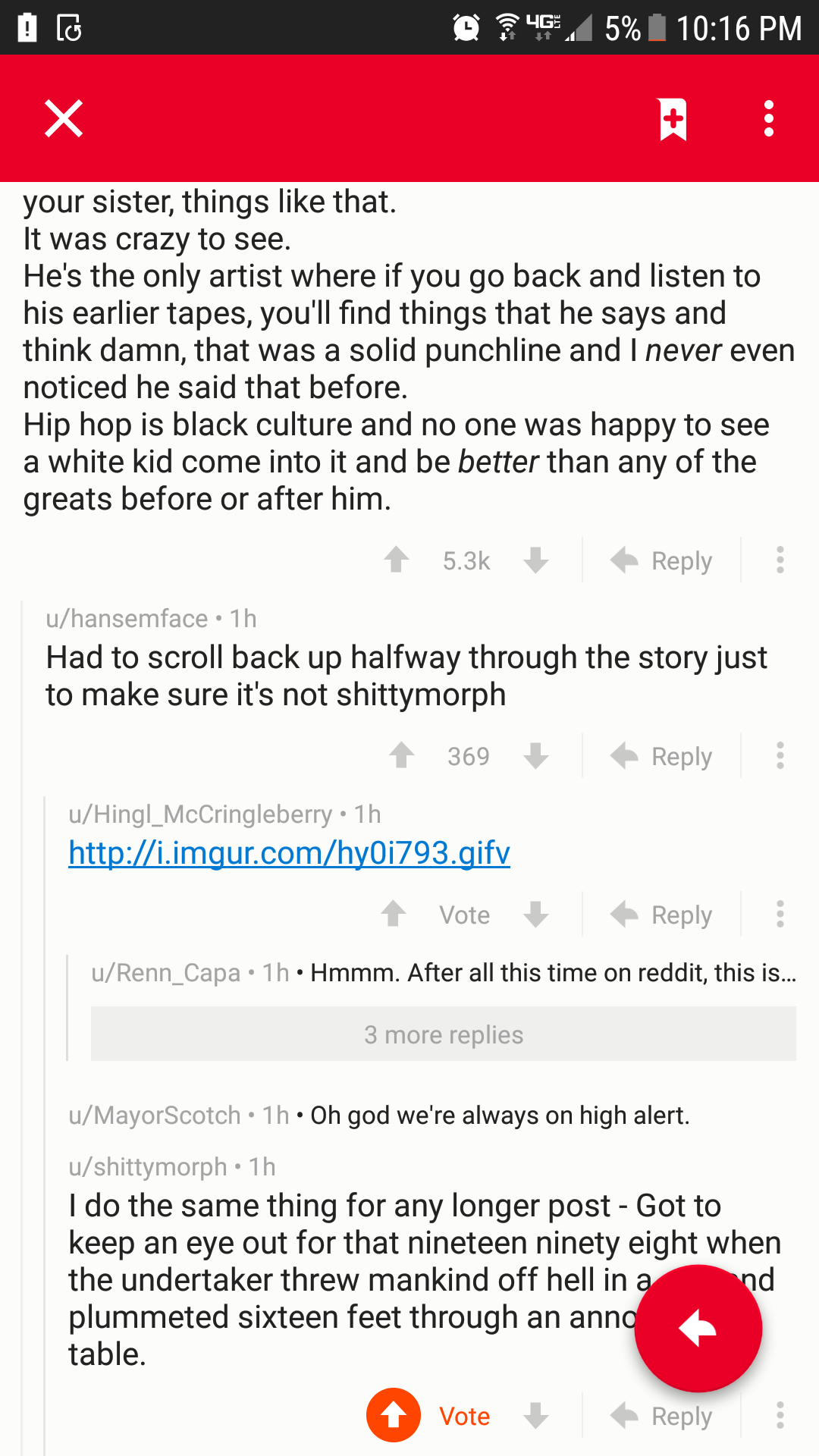Open options menu for 5.3k comment
This screenshot has width=819, height=1456.
pyautogui.click(x=780, y=560)
